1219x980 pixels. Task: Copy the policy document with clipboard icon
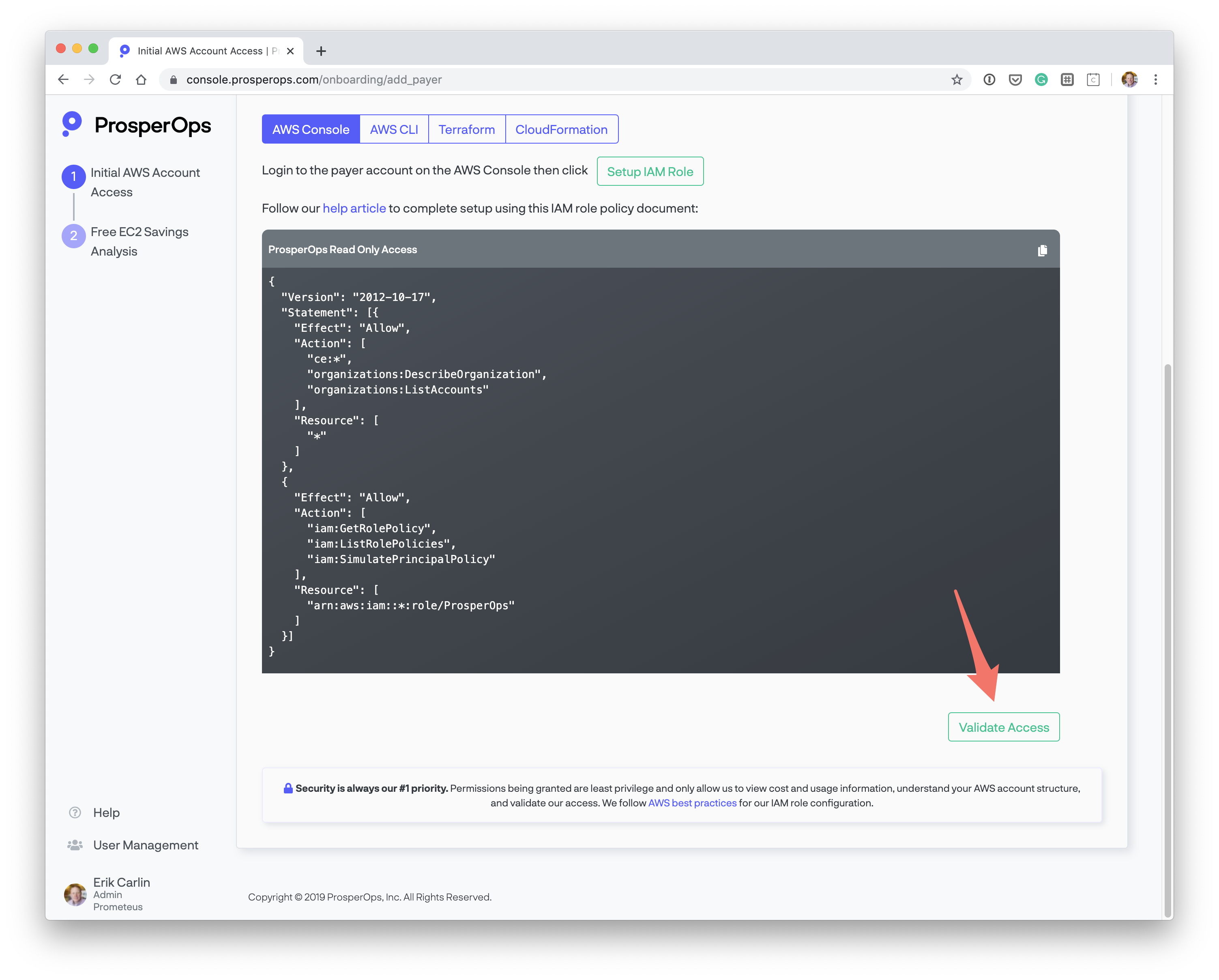[x=1042, y=250]
